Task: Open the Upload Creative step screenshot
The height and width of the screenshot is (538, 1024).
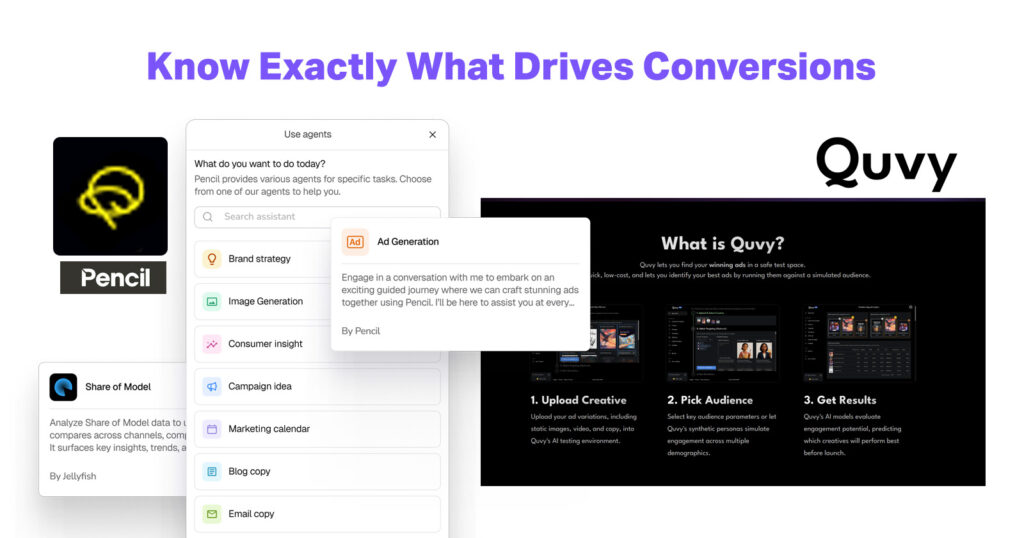Action: click(x=586, y=343)
